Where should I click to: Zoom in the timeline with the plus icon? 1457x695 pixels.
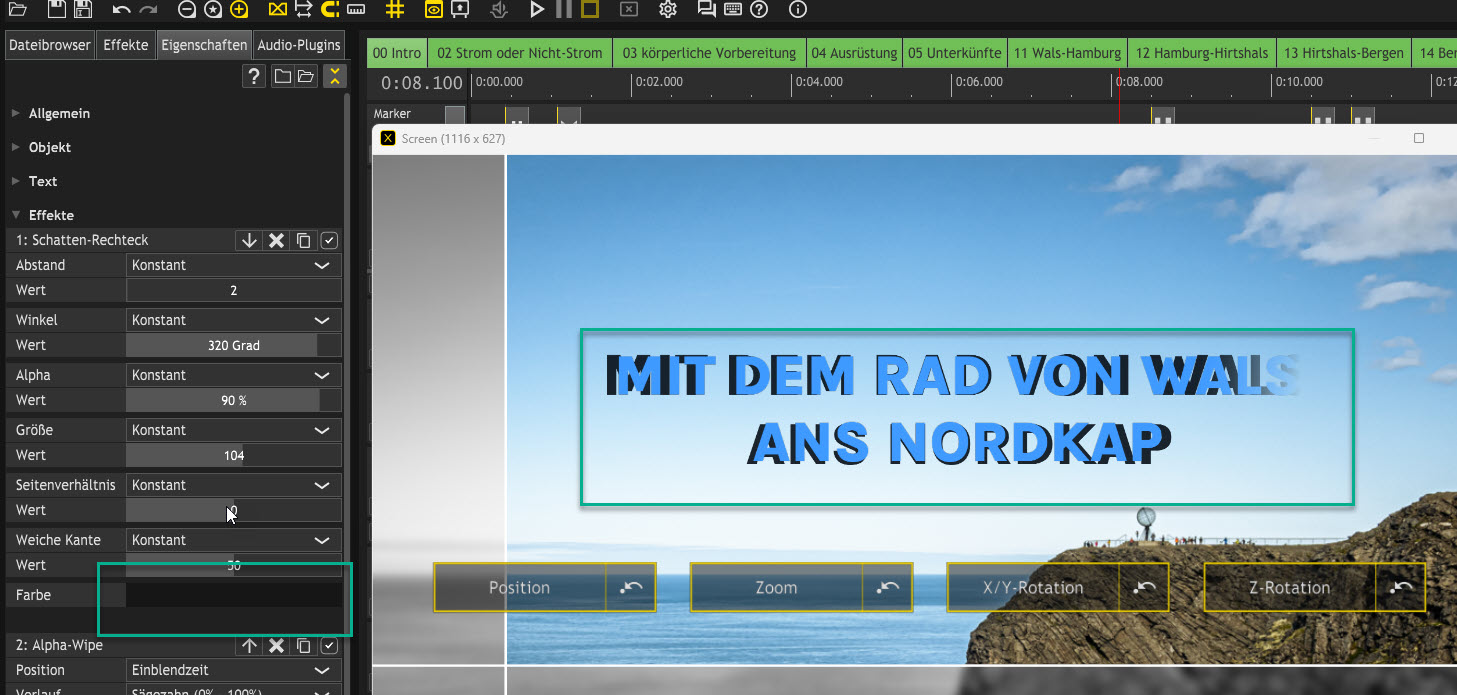click(238, 10)
